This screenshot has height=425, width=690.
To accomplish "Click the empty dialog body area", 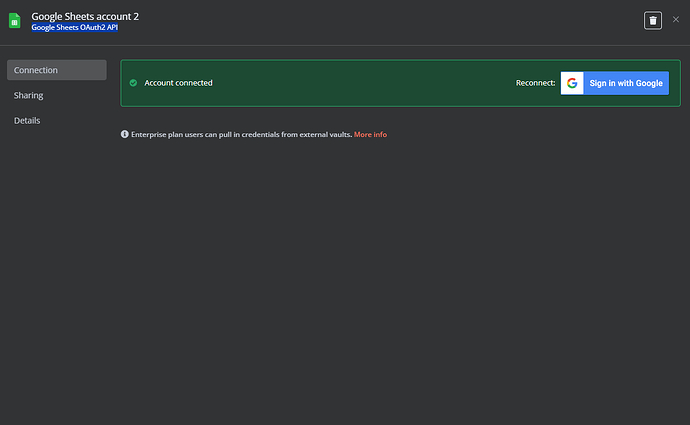I will coord(400,282).
